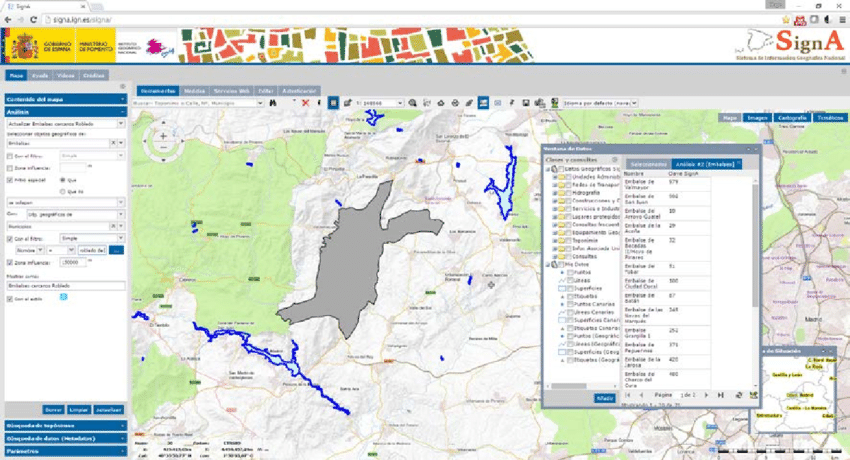Click the red X delete tool
Screen dimensions: 850x460
[x=305, y=102]
